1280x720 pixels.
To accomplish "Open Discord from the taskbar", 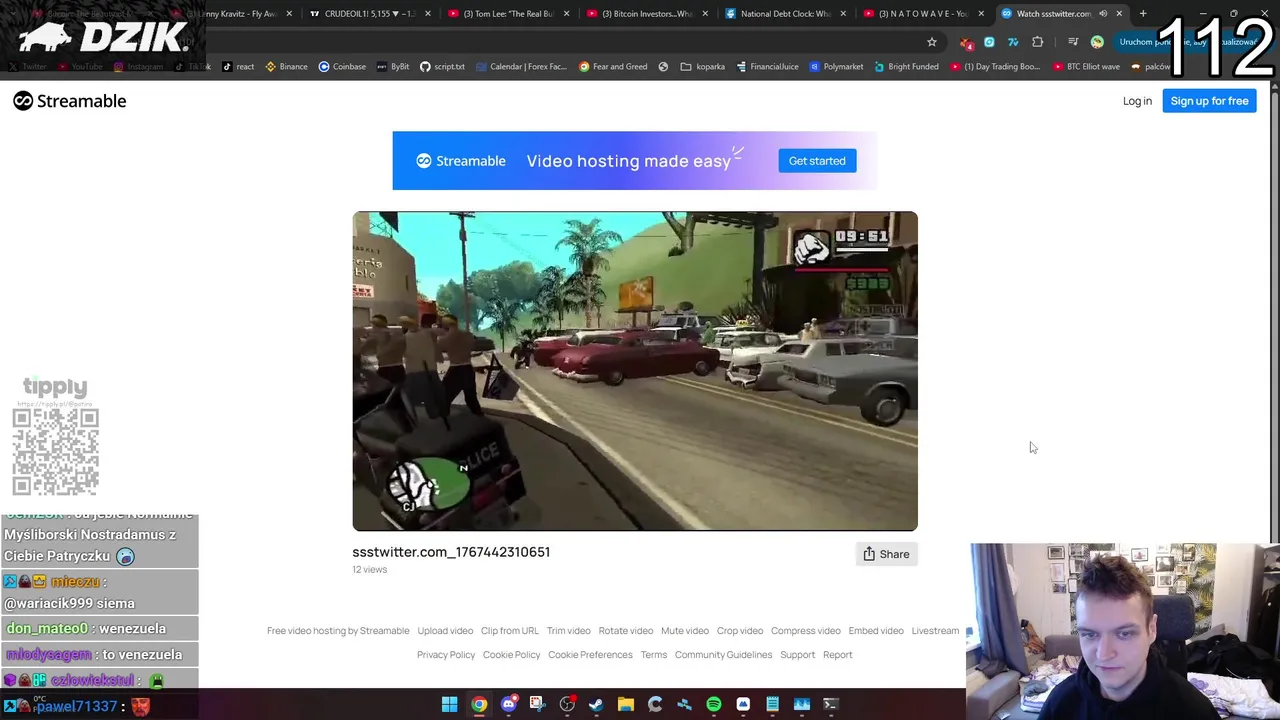I will 509,704.
